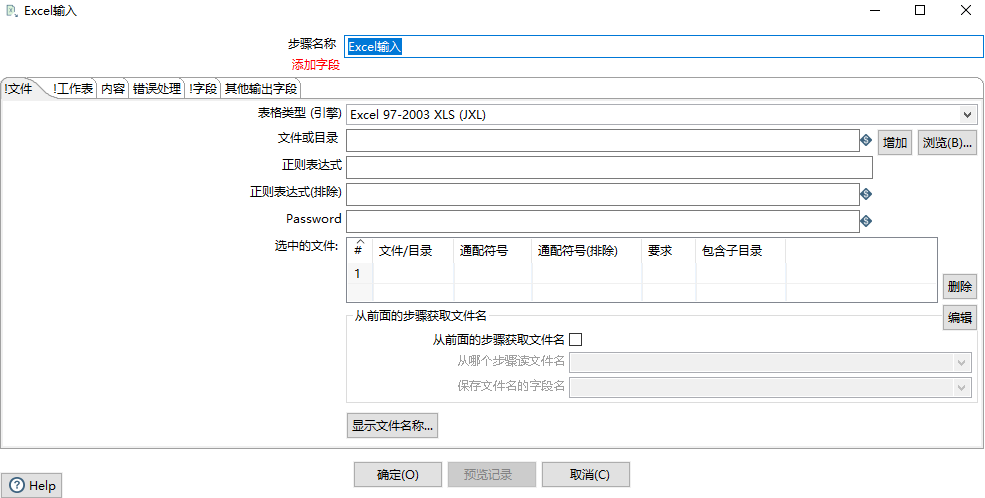Screen dimensions: 985x498
Task: Click the 删除 button
Action: (x=960, y=286)
